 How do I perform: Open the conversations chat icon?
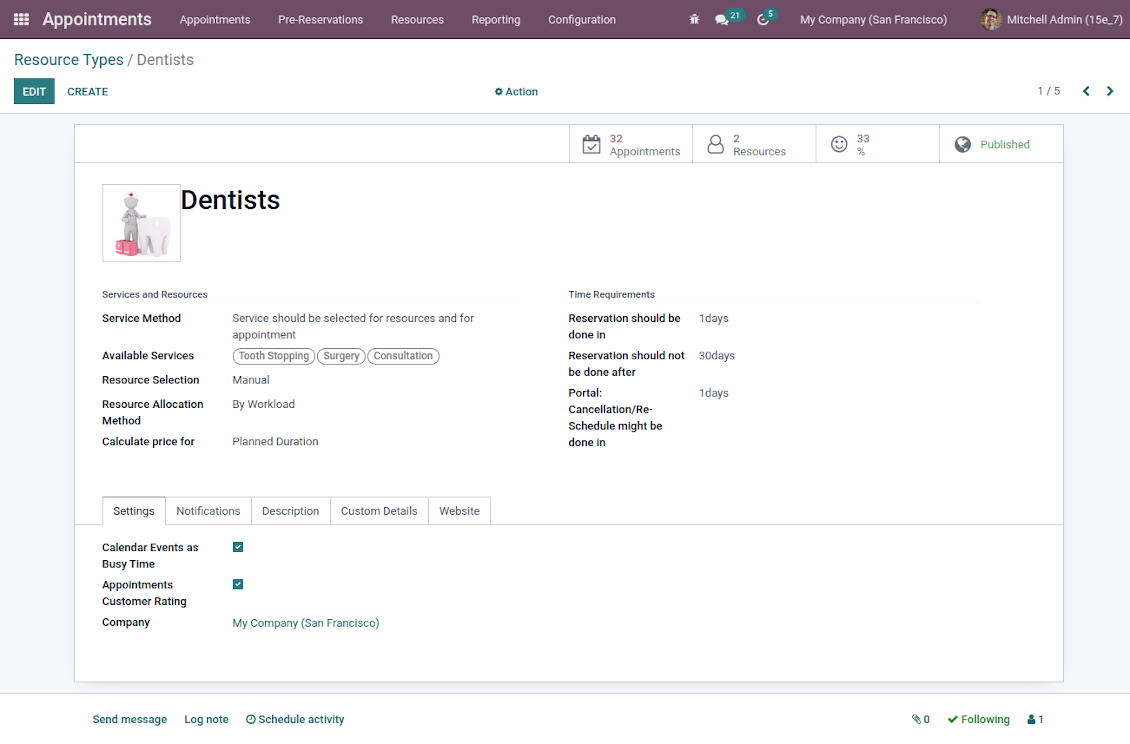(x=722, y=20)
